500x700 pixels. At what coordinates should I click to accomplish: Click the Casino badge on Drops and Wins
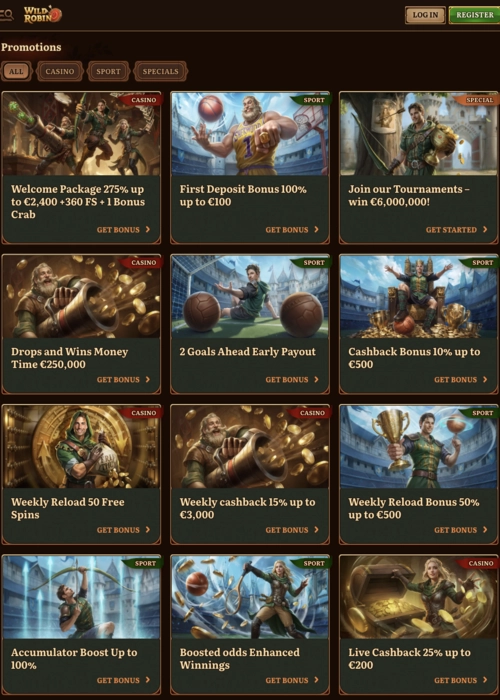click(x=143, y=262)
